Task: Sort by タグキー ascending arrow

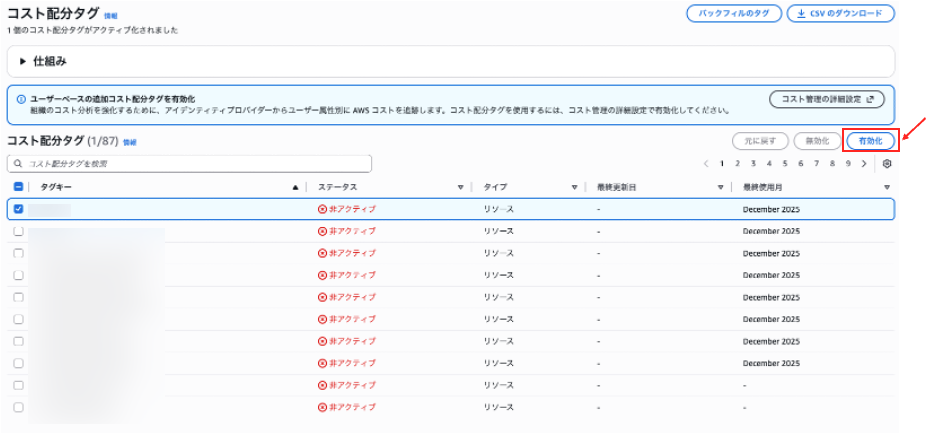Action: pyautogui.click(x=295, y=187)
